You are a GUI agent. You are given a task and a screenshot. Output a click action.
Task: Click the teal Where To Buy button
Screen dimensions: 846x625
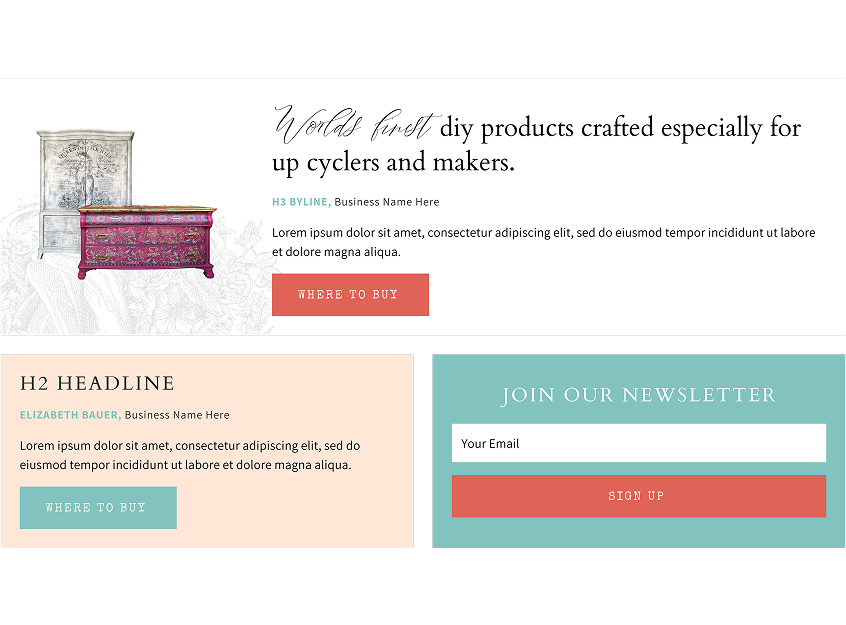tap(98, 508)
